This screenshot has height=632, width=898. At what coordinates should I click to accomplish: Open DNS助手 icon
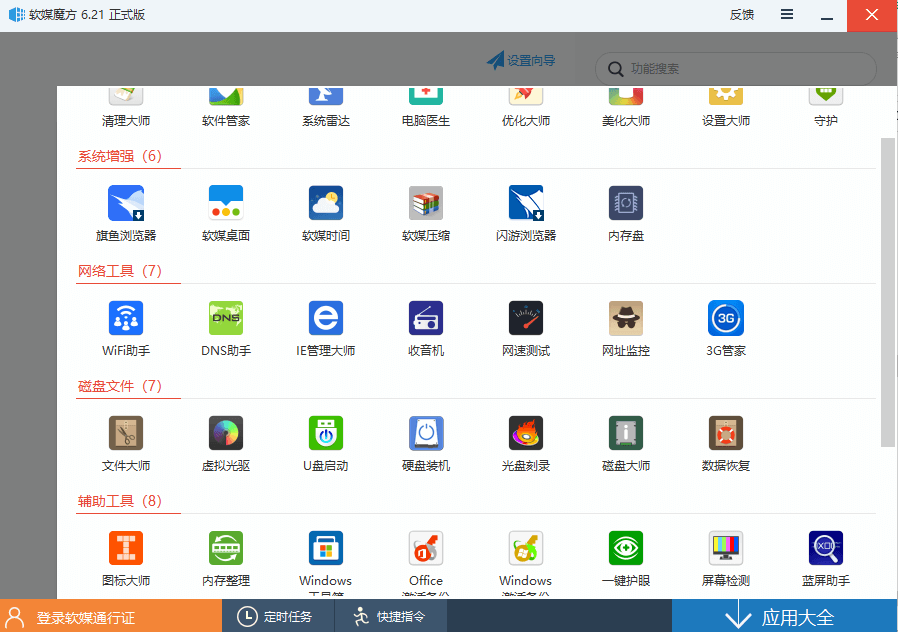(x=226, y=318)
